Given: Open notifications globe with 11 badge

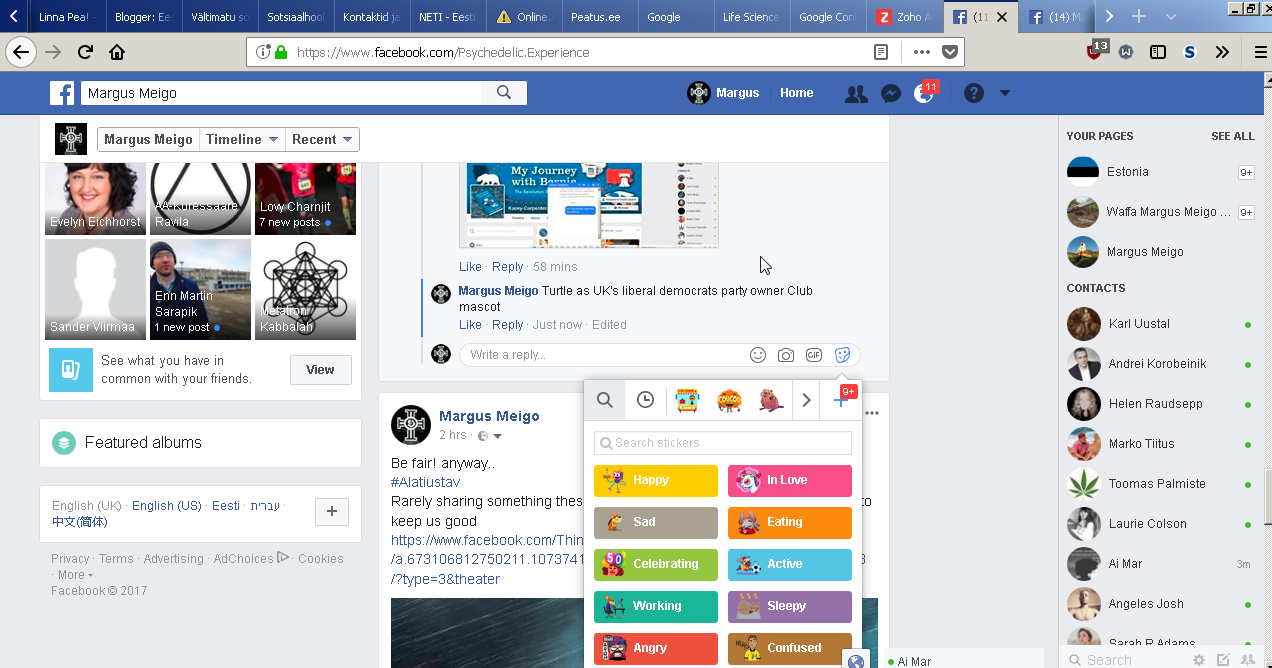Looking at the screenshot, I should click(x=925, y=93).
